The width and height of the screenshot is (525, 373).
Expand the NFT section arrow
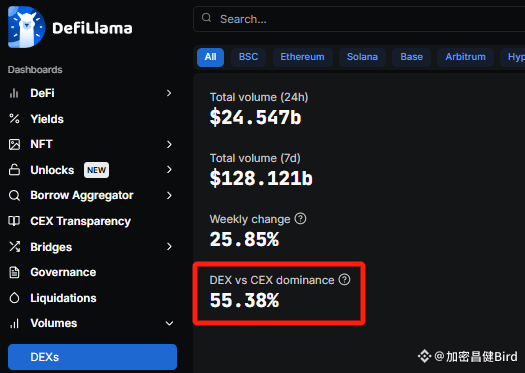pyautogui.click(x=169, y=144)
